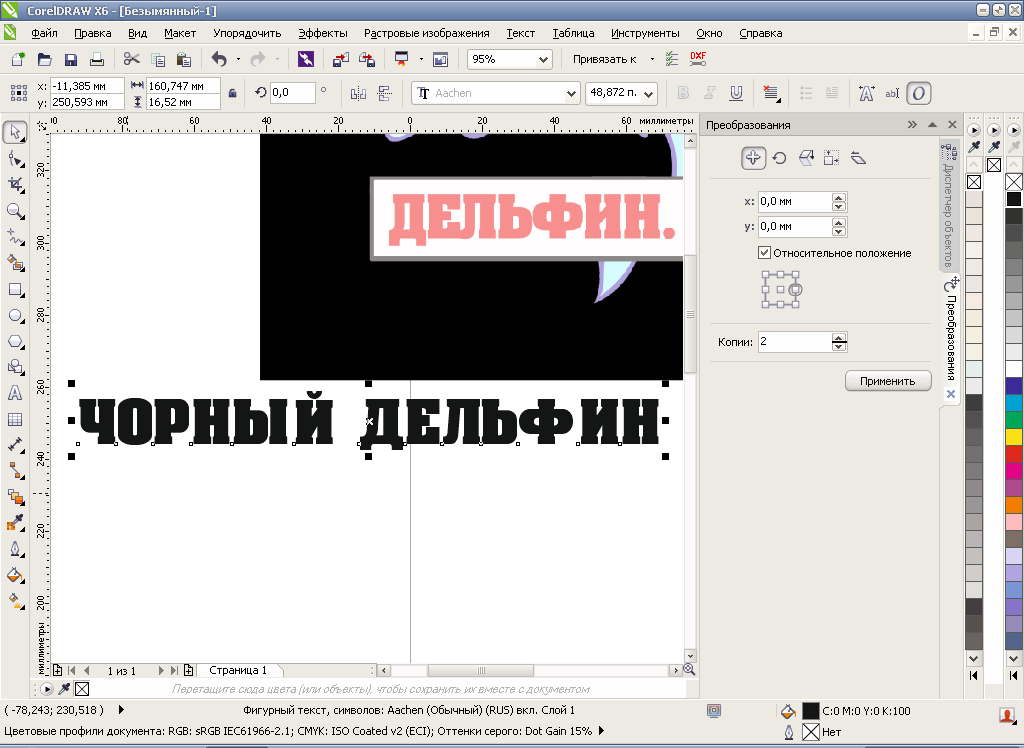Open the Диспетчер объектов docker tab
This screenshot has width=1024, height=748.
click(948, 205)
